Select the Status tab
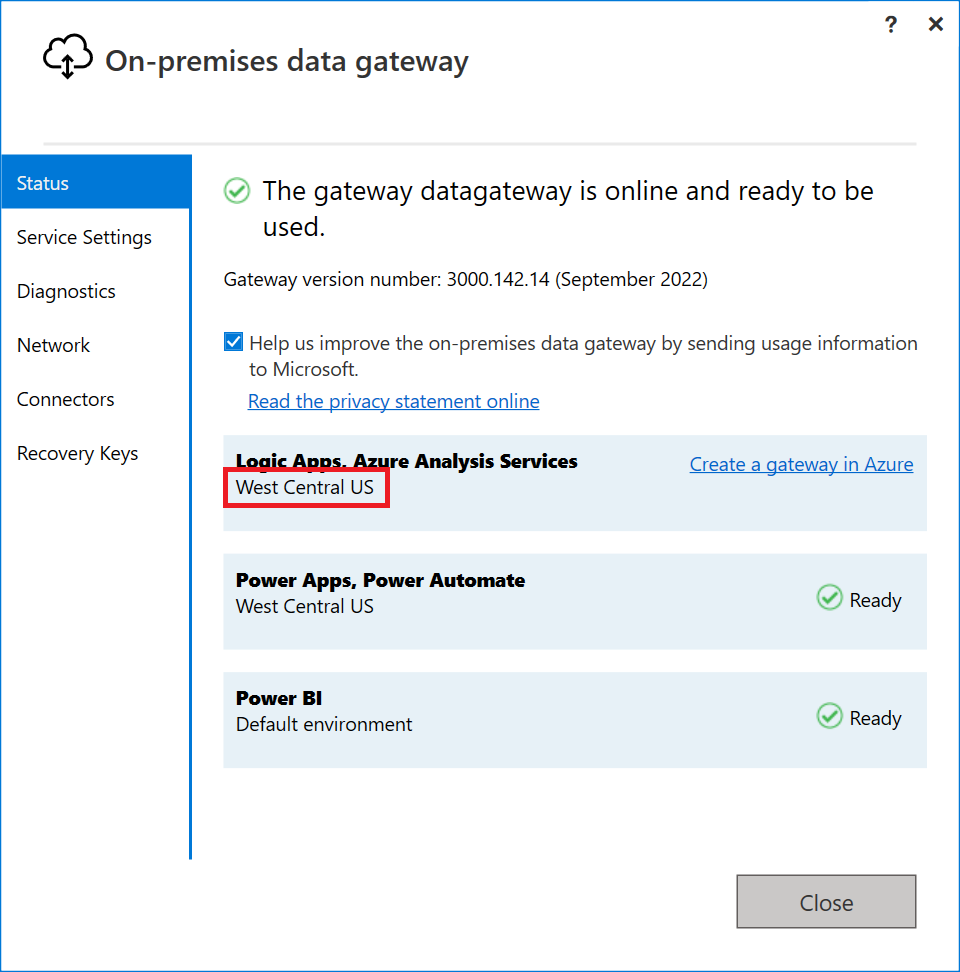The height and width of the screenshot is (972, 960). (x=42, y=183)
